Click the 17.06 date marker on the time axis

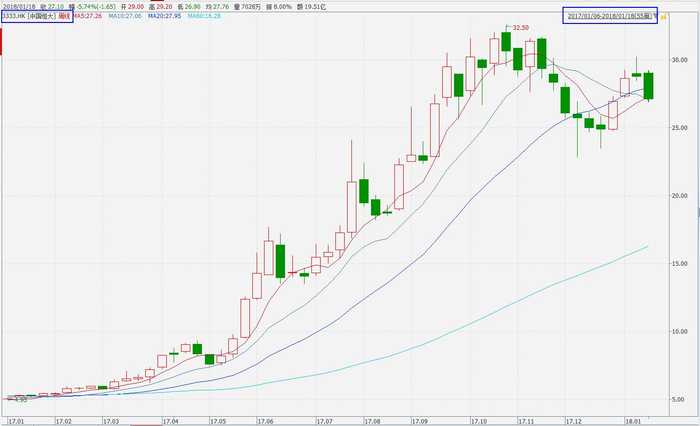click(x=265, y=422)
